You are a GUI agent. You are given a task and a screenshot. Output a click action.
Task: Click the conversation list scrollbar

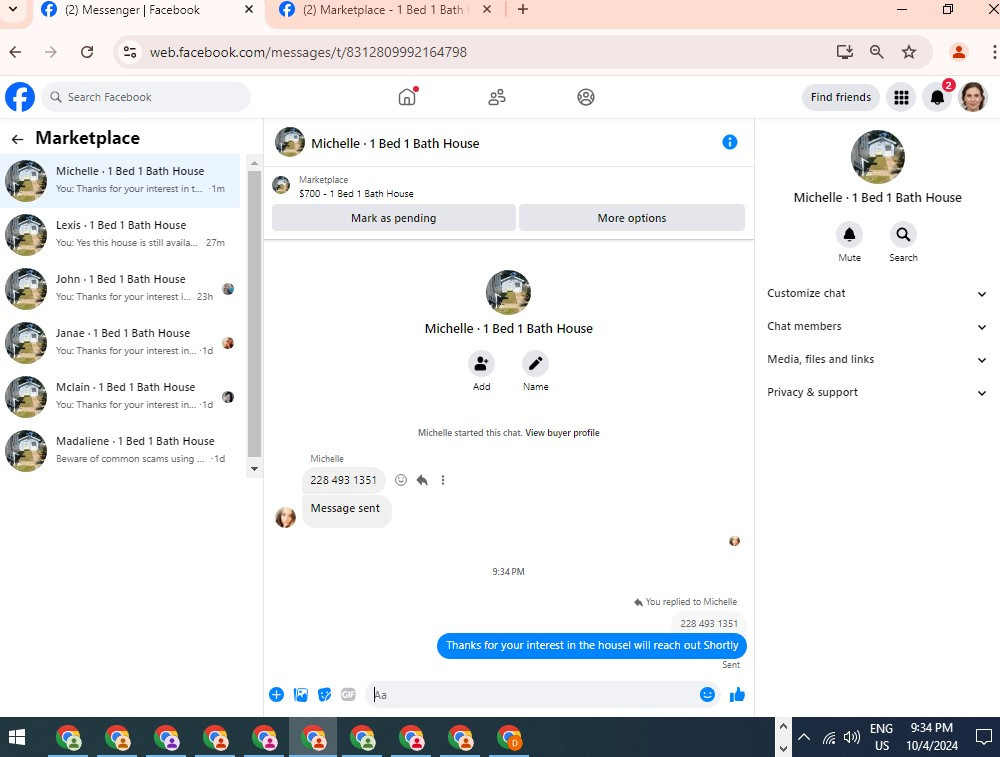(254, 314)
